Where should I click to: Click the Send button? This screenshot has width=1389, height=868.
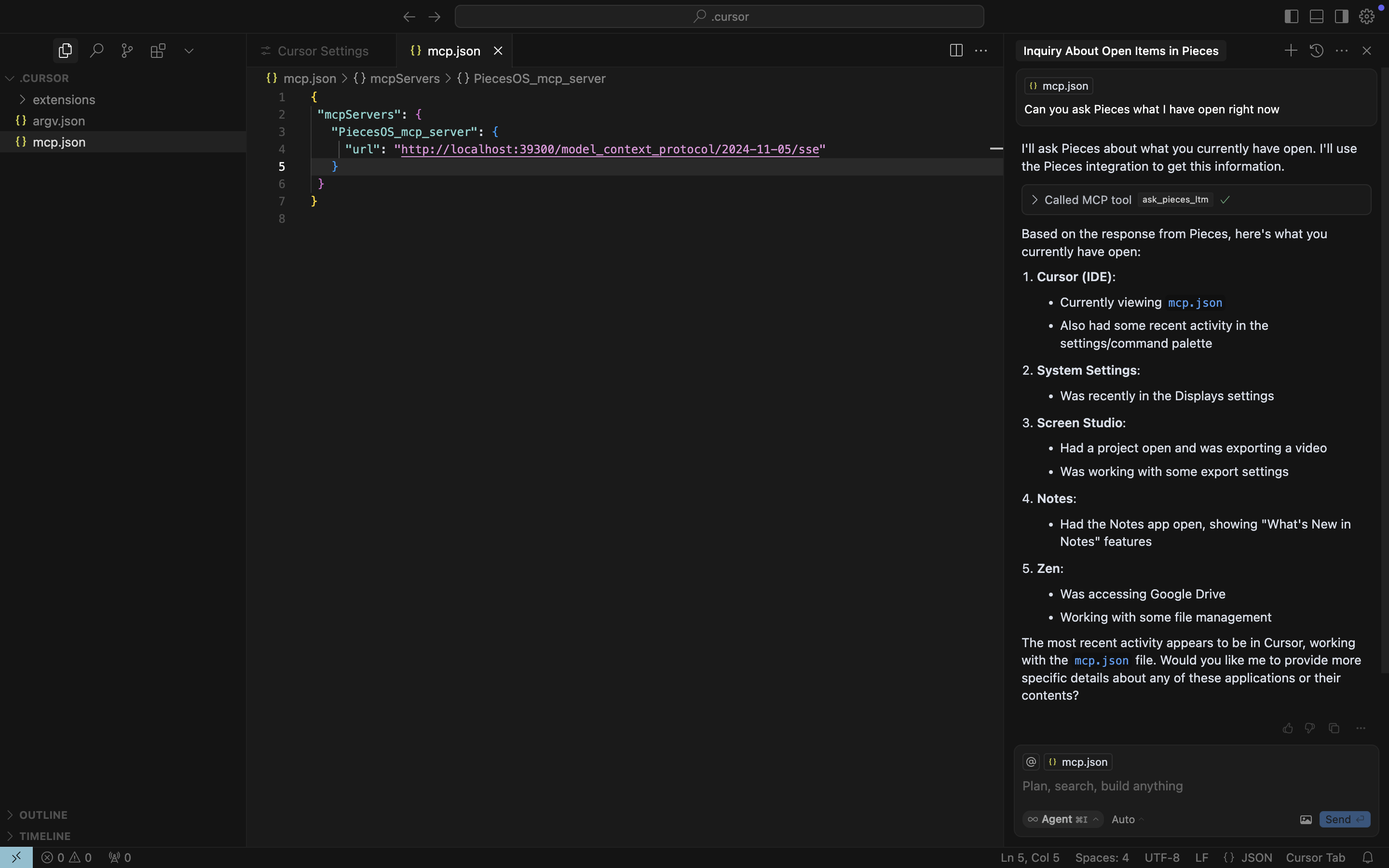[1345, 819]
